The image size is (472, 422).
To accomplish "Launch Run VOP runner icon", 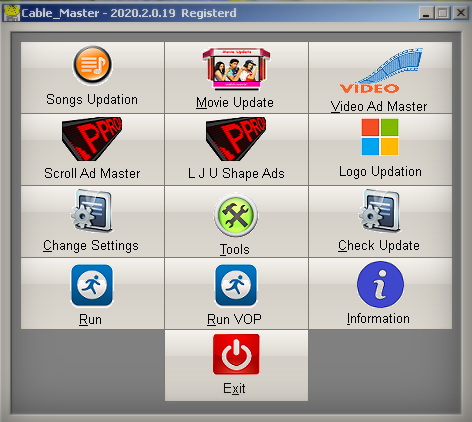I will tap(236, 285).
